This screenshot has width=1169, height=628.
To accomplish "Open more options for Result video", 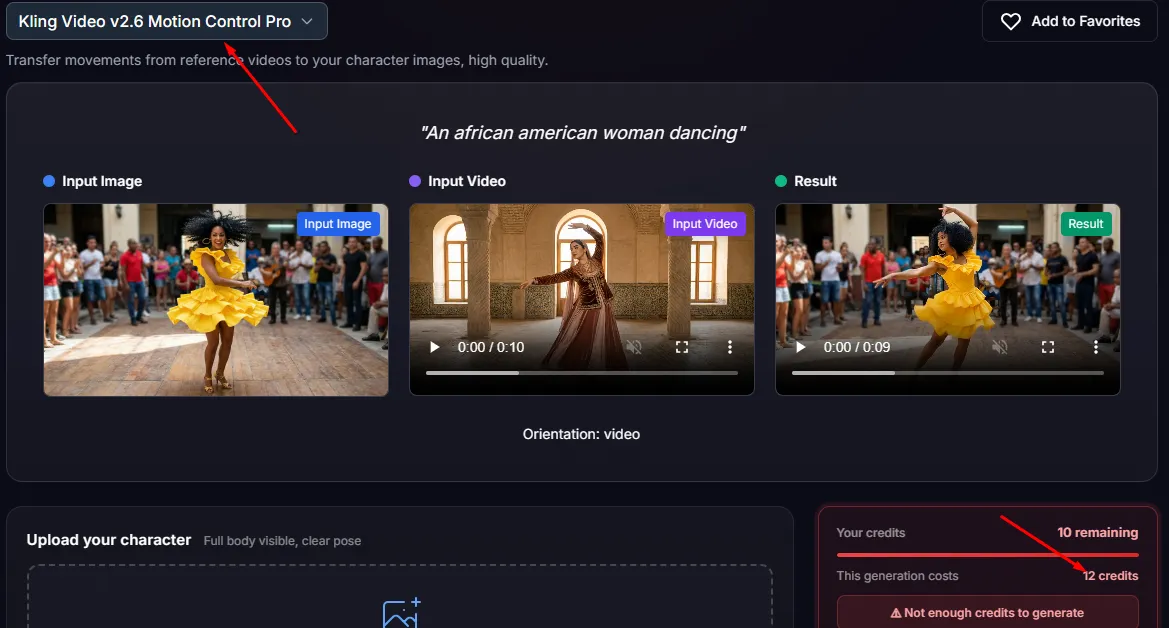I will point(1096,347).
